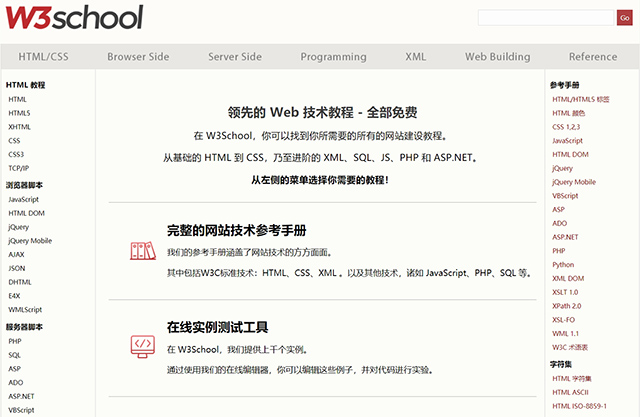The width and height of the screenshot is (640, 417).
Task: Open HTML DOM tutorial in left sidebar
Action: coord(26,213)
